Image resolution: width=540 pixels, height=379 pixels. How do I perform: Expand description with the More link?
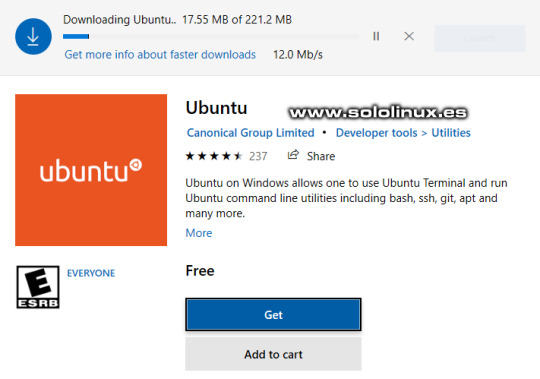click(x=199, y=233)
